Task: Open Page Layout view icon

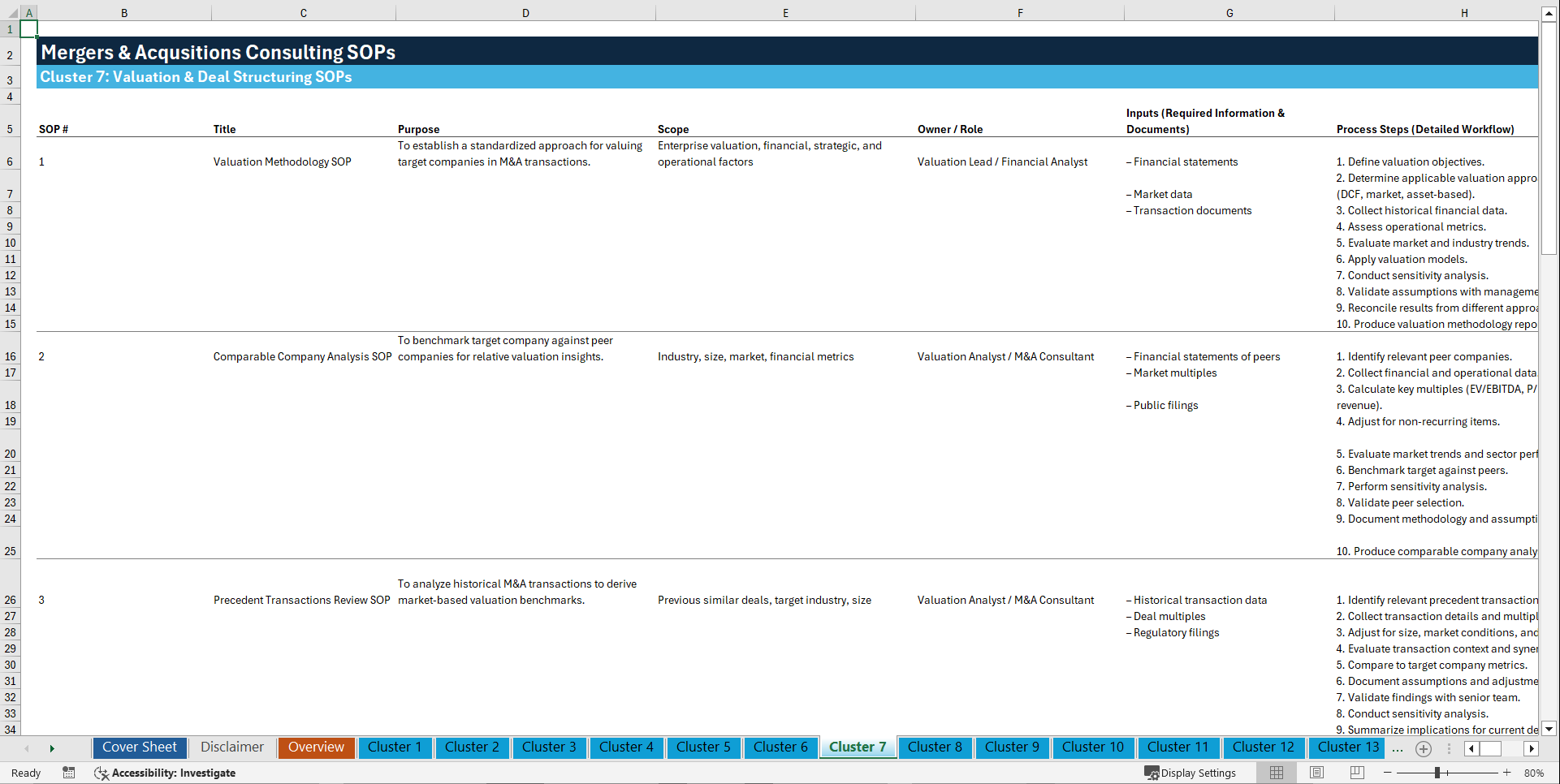Action: (x=1316, y=772)
